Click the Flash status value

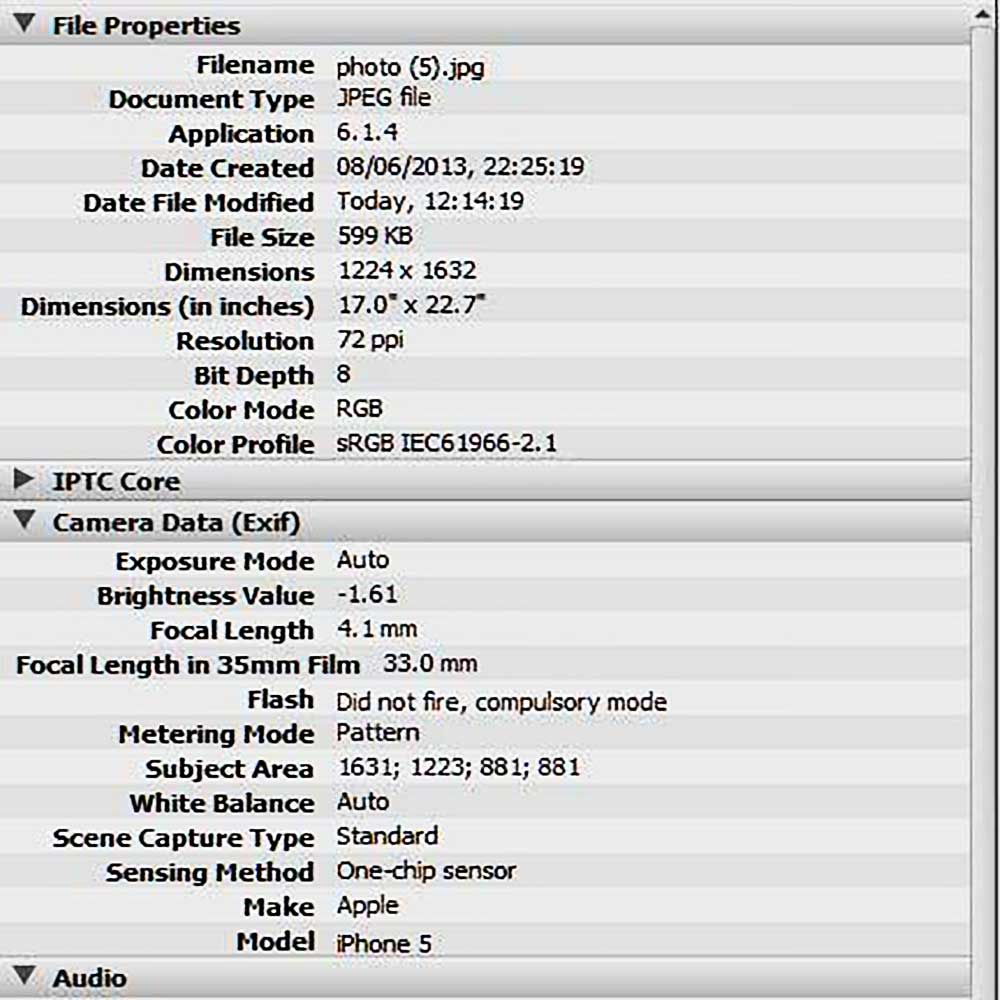[500, 702]
